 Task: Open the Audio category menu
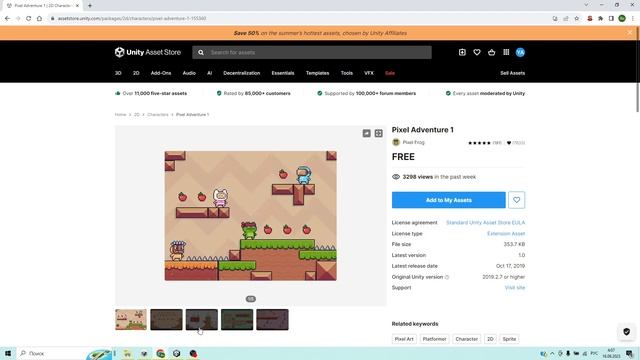click(x=189, y=73)
